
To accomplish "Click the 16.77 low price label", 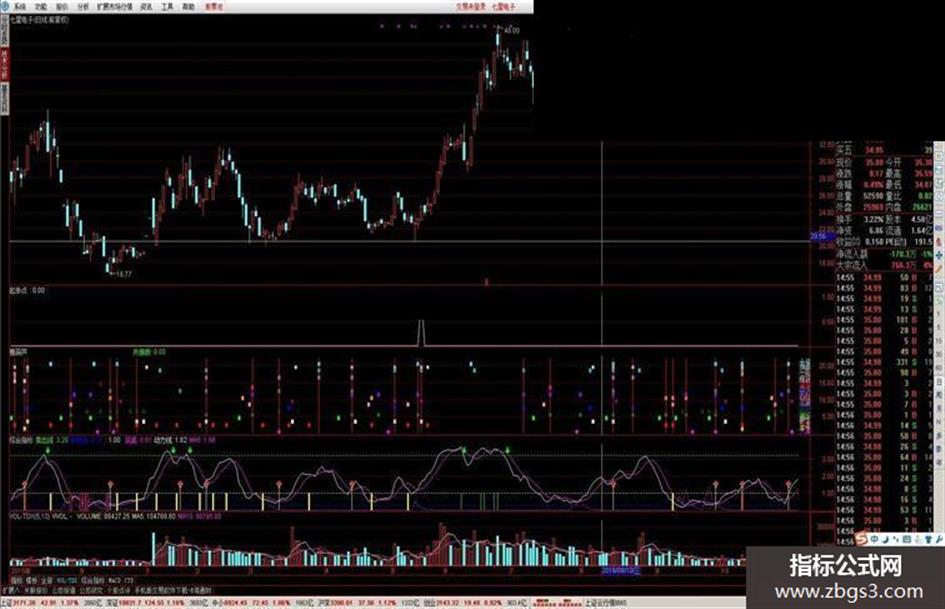I will pos(123,274).
